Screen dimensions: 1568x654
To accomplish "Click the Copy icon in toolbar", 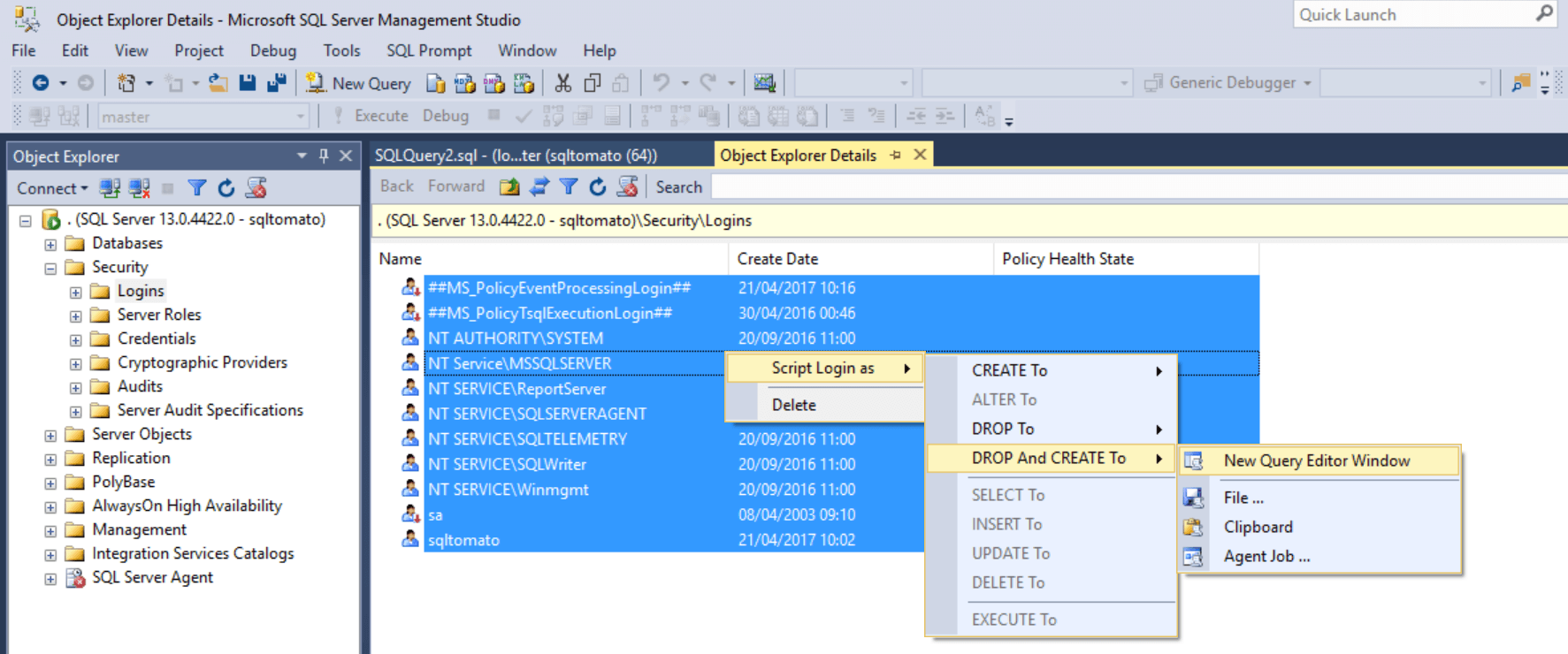I will pos(593,83).
